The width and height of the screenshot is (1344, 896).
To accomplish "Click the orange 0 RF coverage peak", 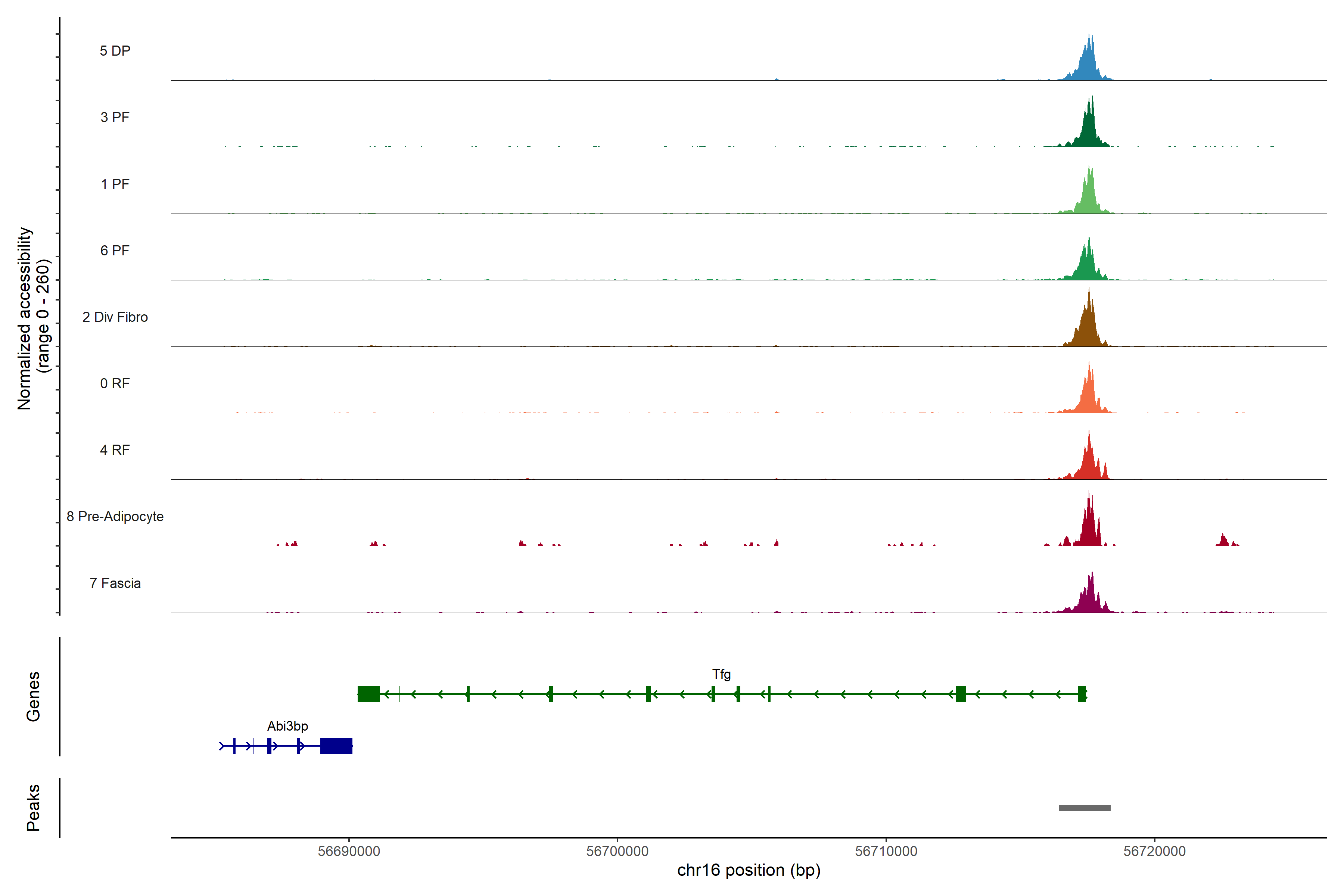I will pyautogui.click(x=1088, y=397).
